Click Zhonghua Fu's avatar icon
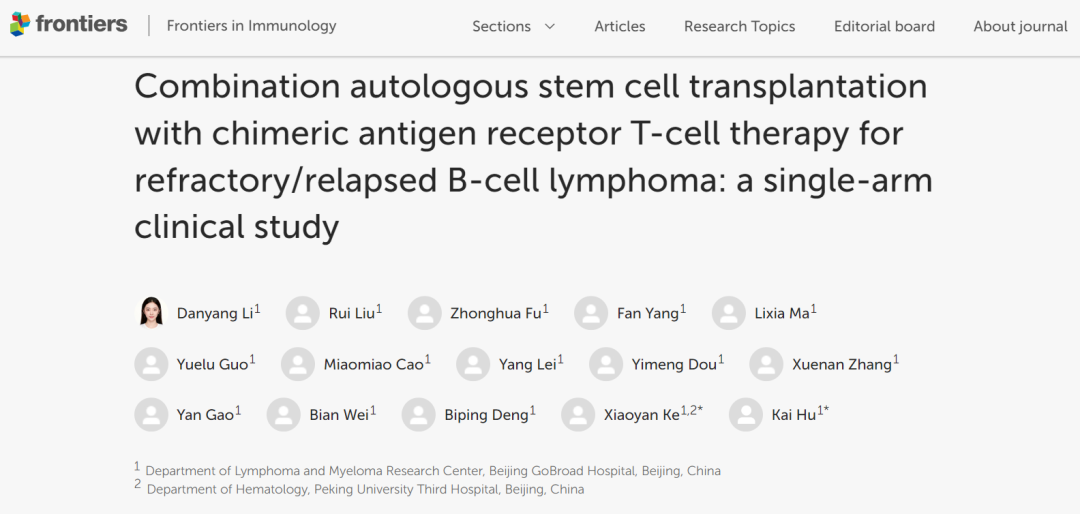Image resolution: width=1080 pixels, height=514 pixels. pos(424,313)
